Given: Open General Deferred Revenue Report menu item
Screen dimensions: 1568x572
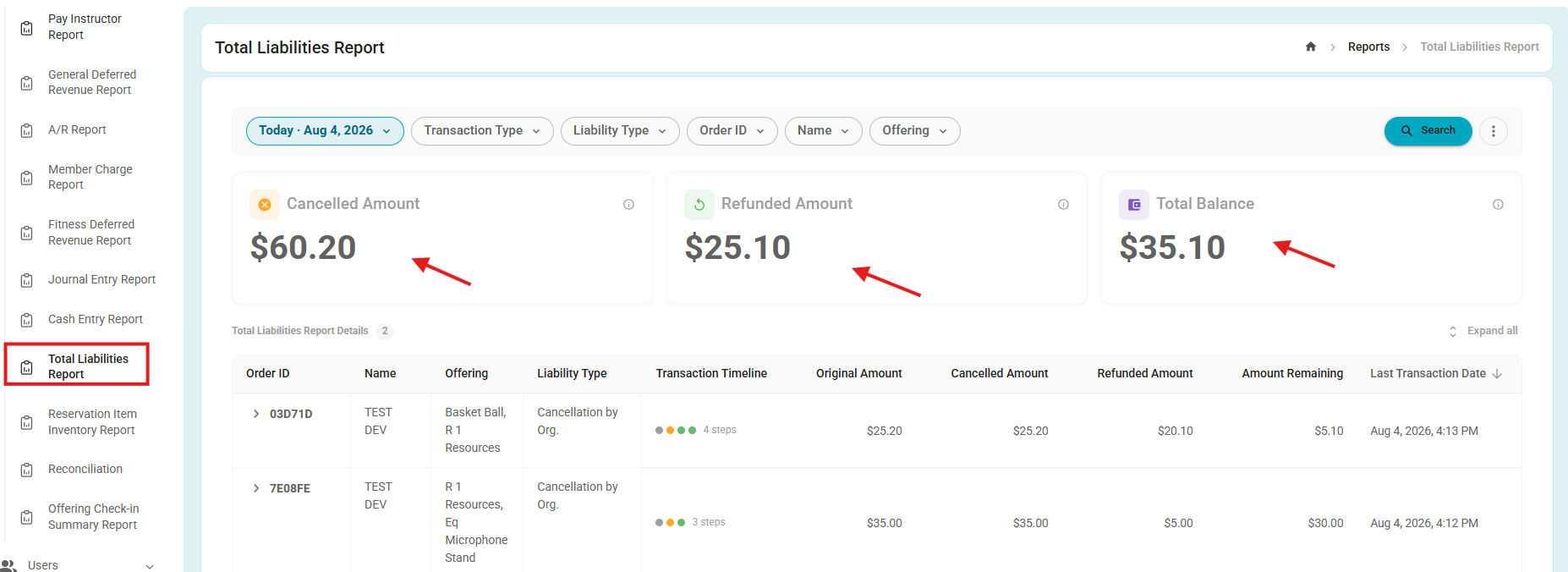Looking at the screenshot, I should (92, 82).
